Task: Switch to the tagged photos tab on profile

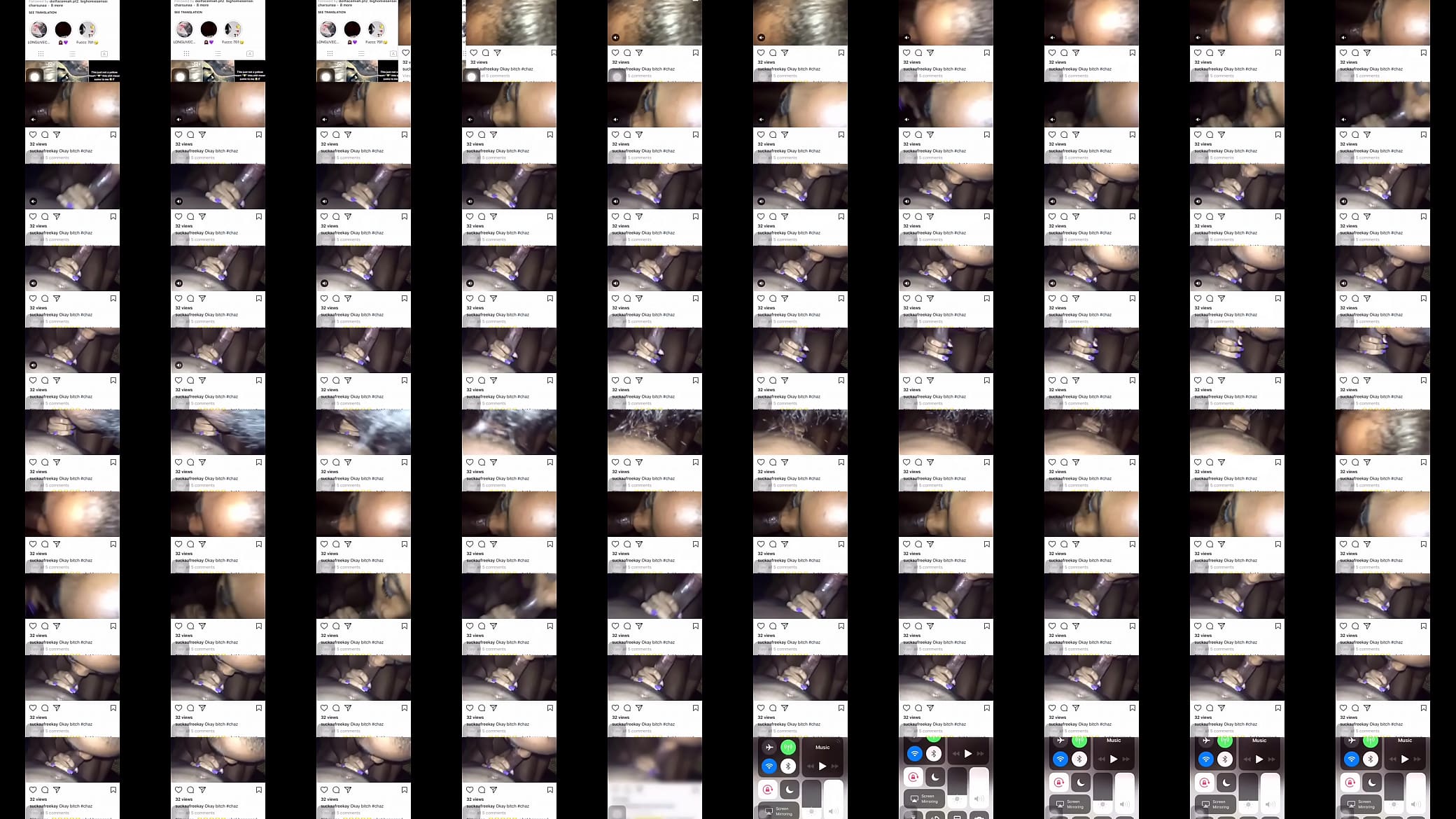Action: (104, 53)
